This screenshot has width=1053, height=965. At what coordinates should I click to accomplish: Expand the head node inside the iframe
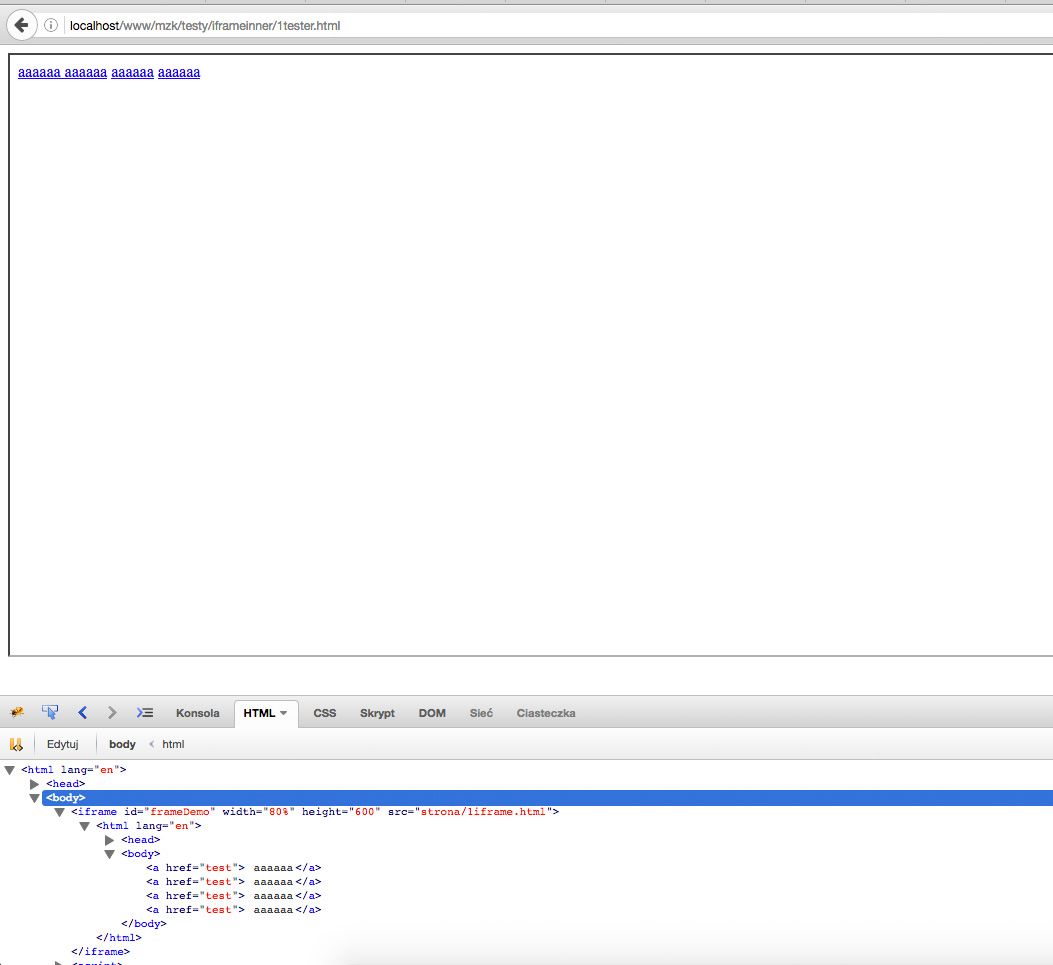click(x=109, y=840)
